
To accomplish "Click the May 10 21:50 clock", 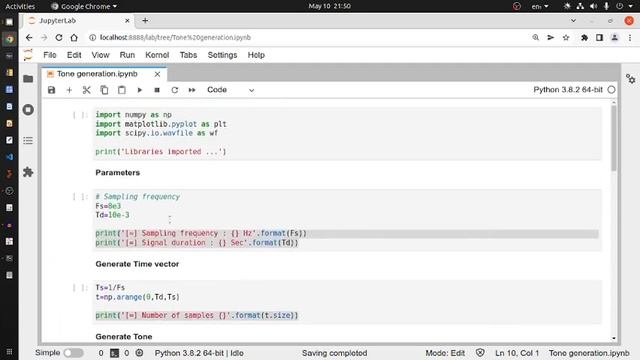I will [329, 6].
